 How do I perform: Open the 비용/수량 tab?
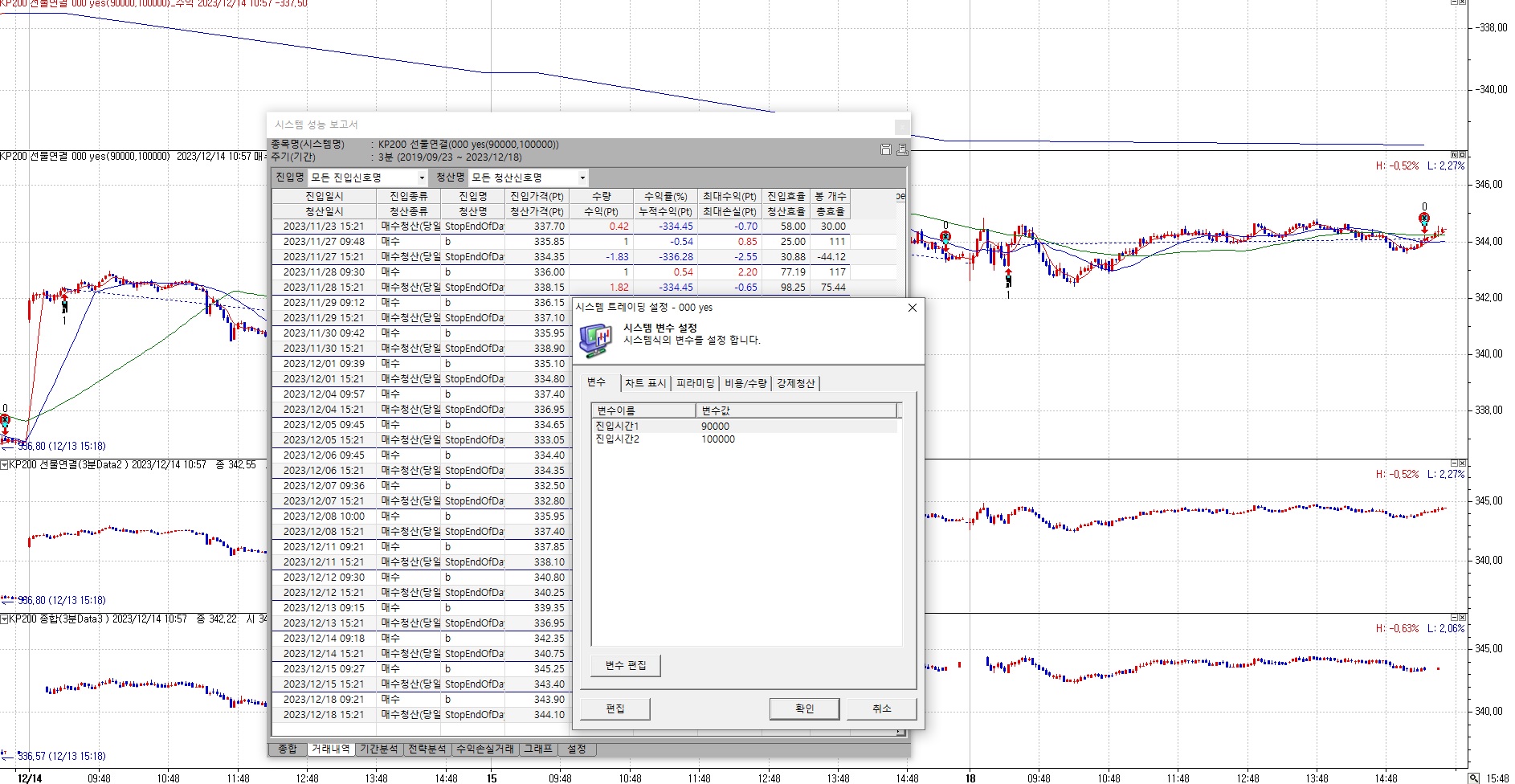pos(745,383)
